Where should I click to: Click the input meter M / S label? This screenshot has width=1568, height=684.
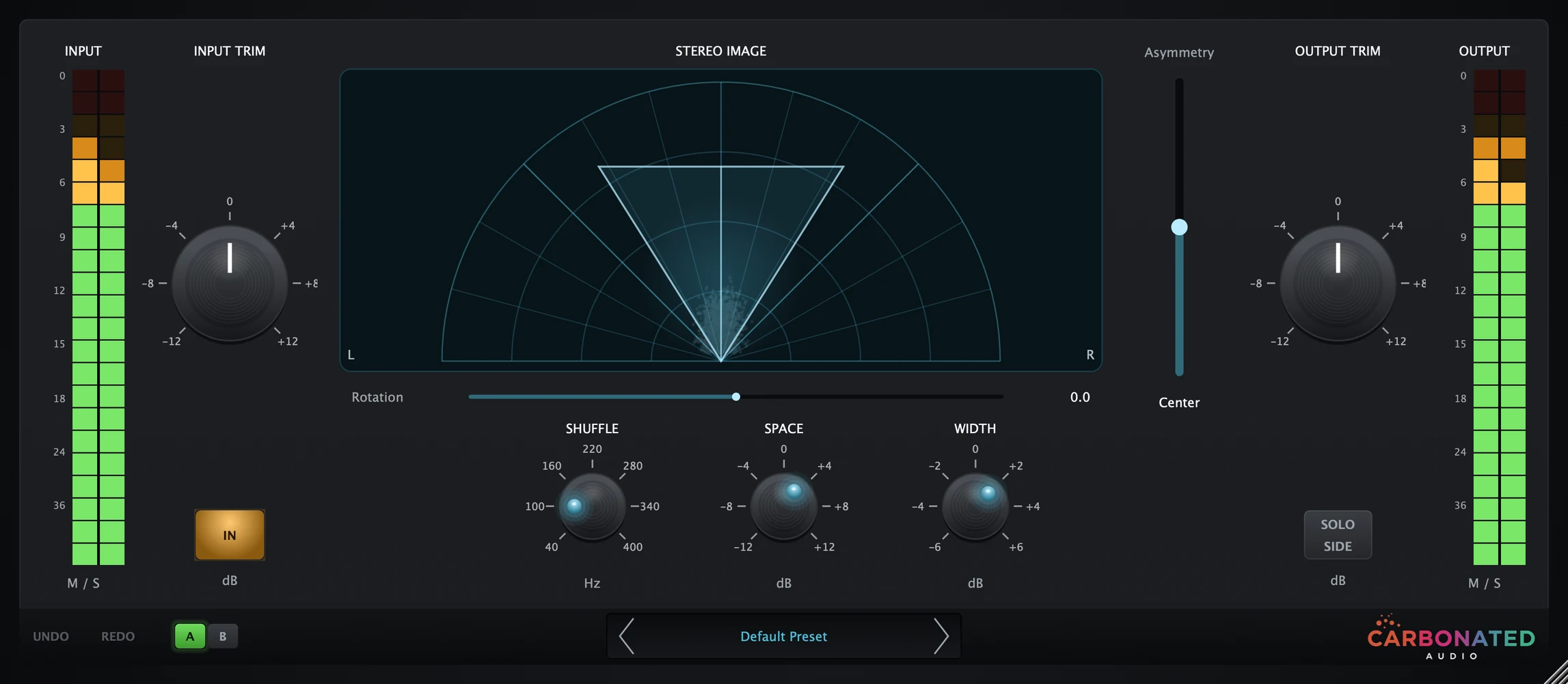[x=83, y=583]
